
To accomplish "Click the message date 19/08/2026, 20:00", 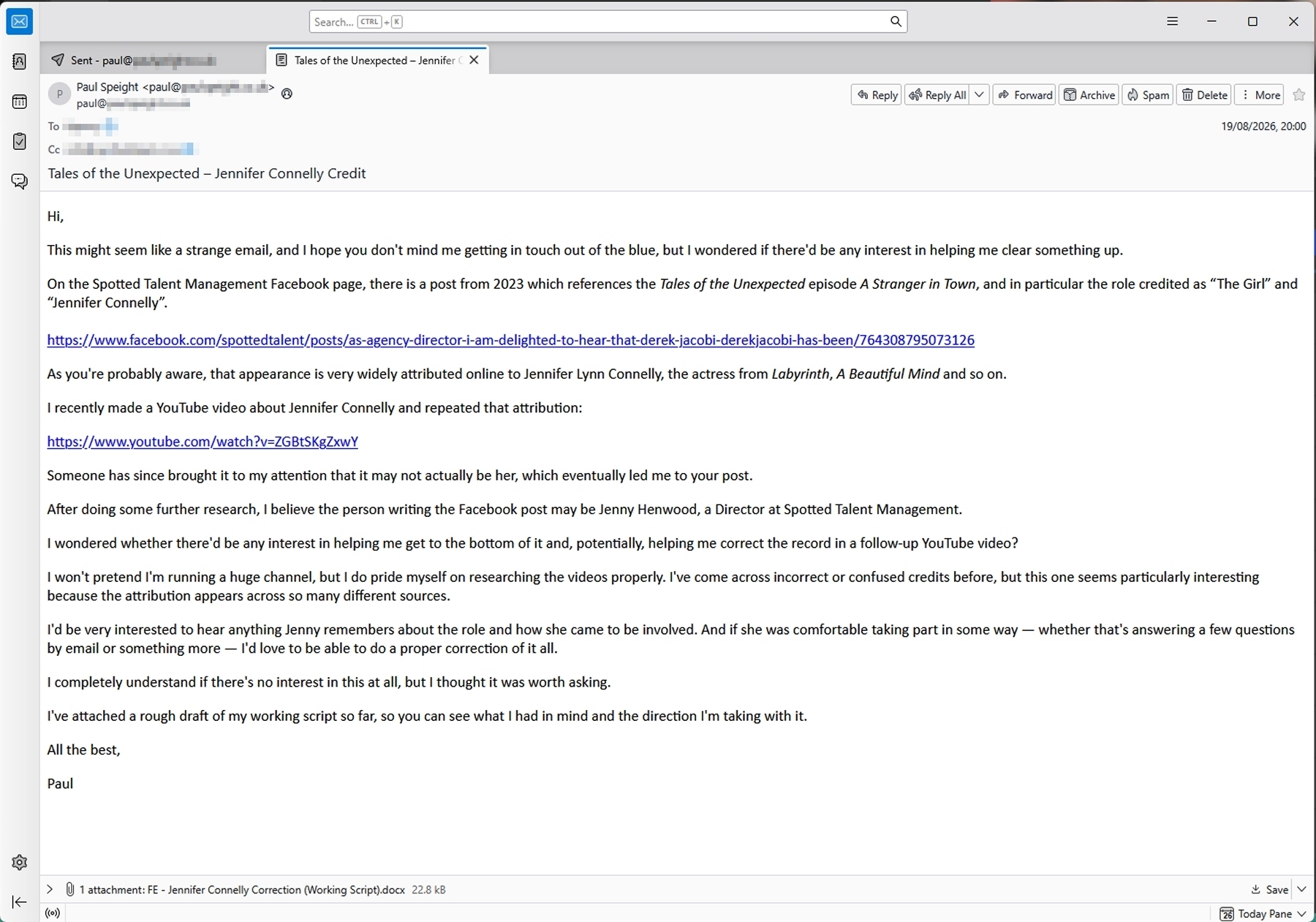I will pyautogui.click(x=1263, y=126).
